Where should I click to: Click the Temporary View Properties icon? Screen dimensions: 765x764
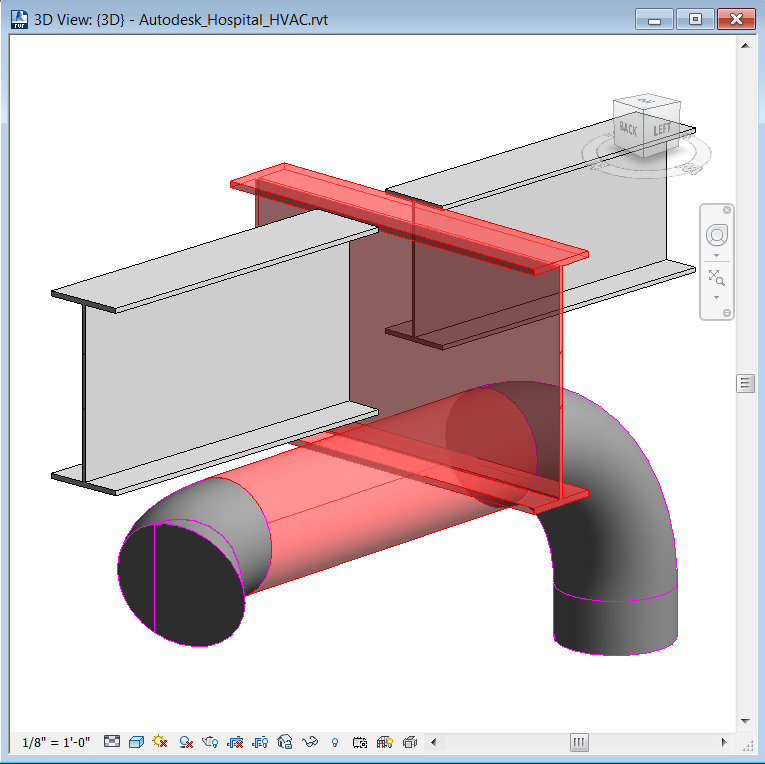360,742
